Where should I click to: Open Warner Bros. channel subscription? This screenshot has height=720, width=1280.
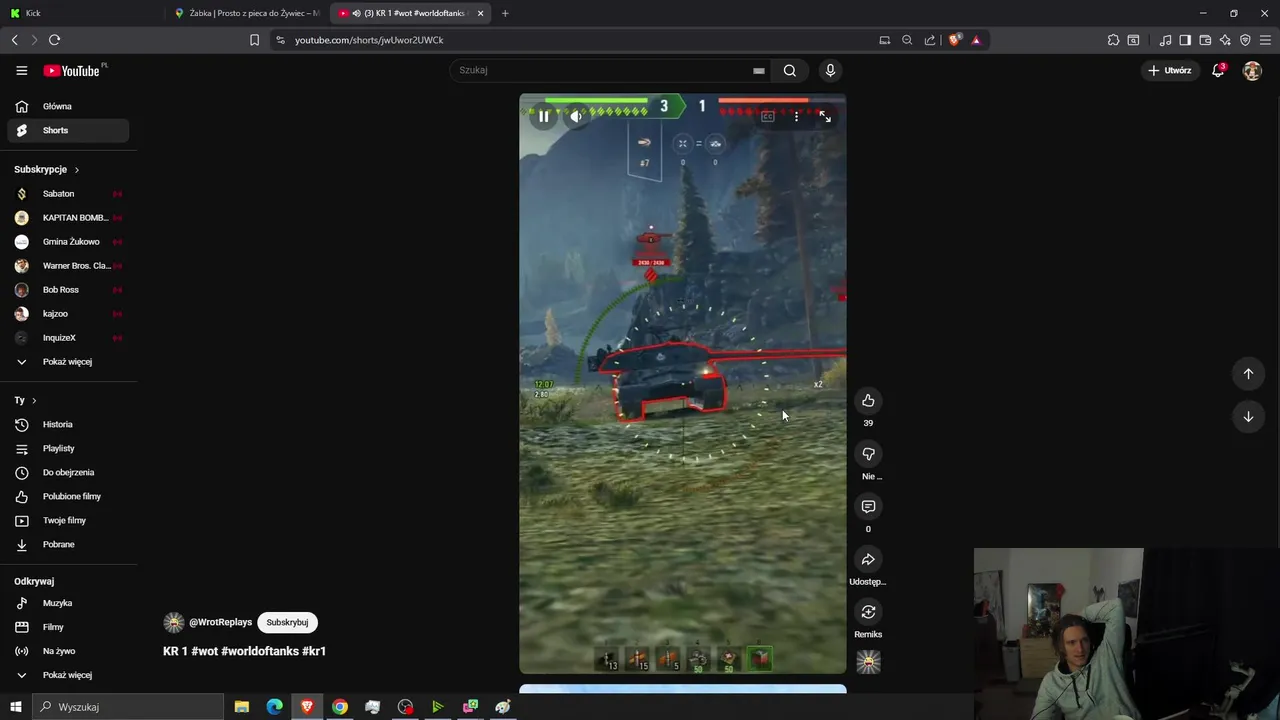tap(67, 266)
